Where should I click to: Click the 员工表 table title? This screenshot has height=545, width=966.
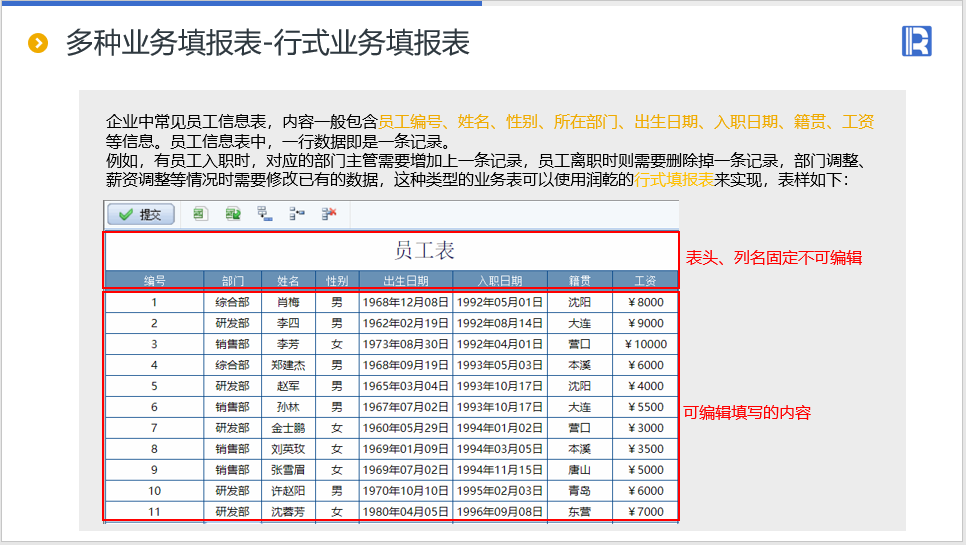[425, 250]
